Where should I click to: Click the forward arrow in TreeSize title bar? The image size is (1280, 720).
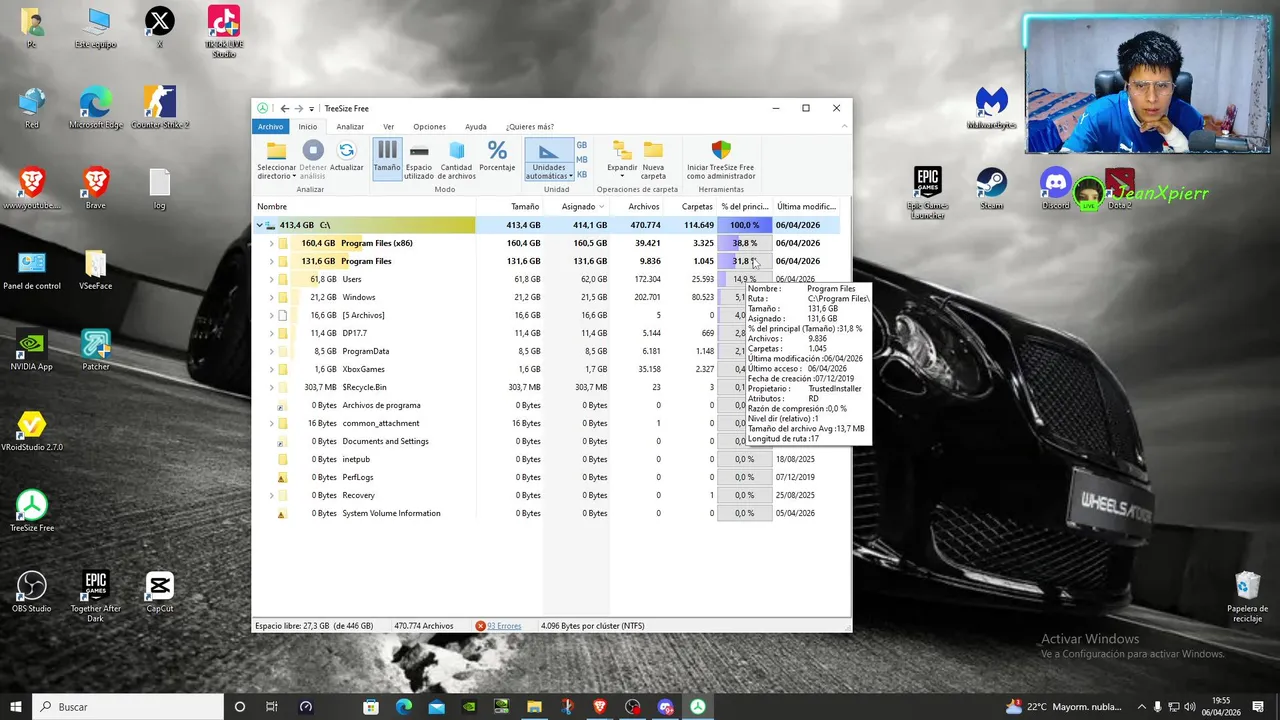point(298,108)
